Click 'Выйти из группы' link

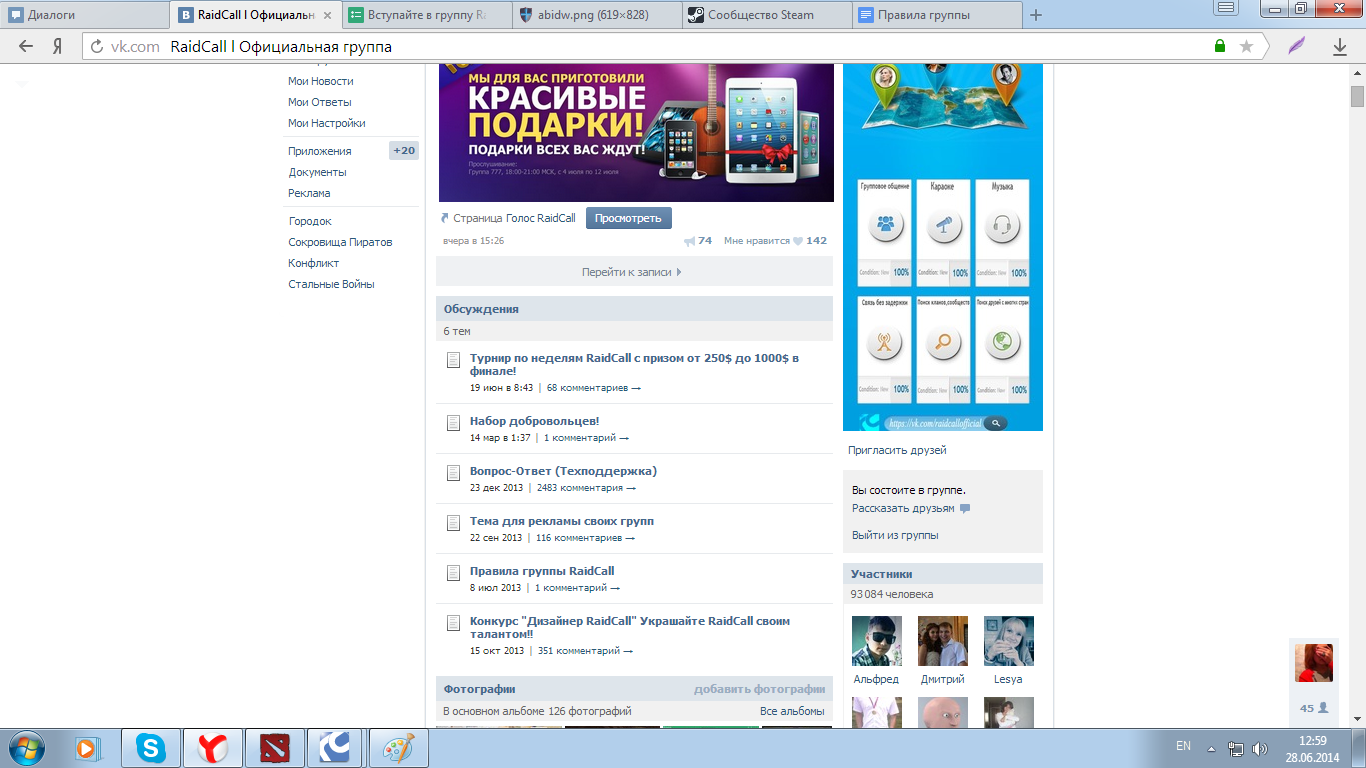click(x=895, y=535)
